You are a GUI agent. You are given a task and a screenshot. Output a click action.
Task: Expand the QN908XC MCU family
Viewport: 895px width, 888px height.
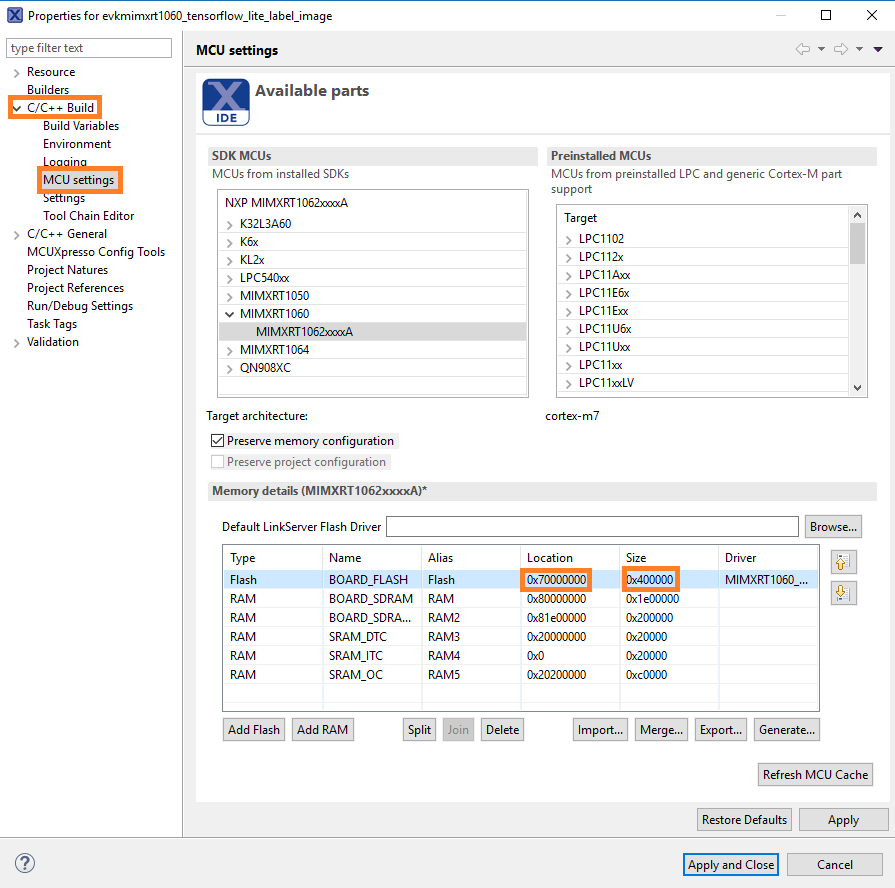(229, 369)
